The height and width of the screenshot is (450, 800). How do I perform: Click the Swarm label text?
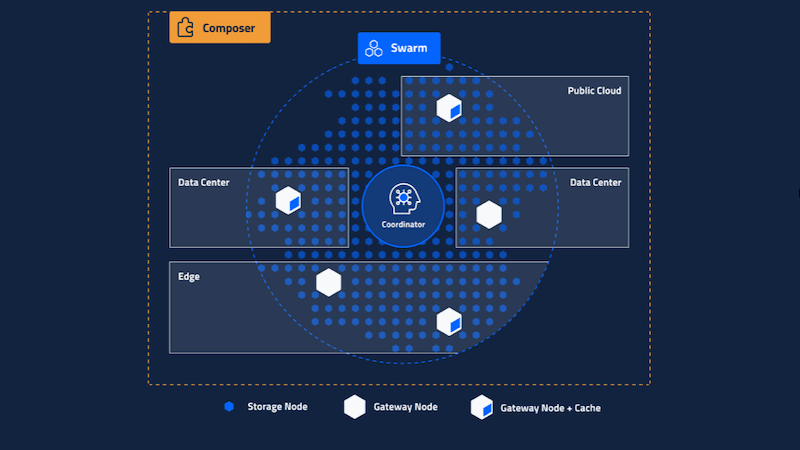coord(410,48)
